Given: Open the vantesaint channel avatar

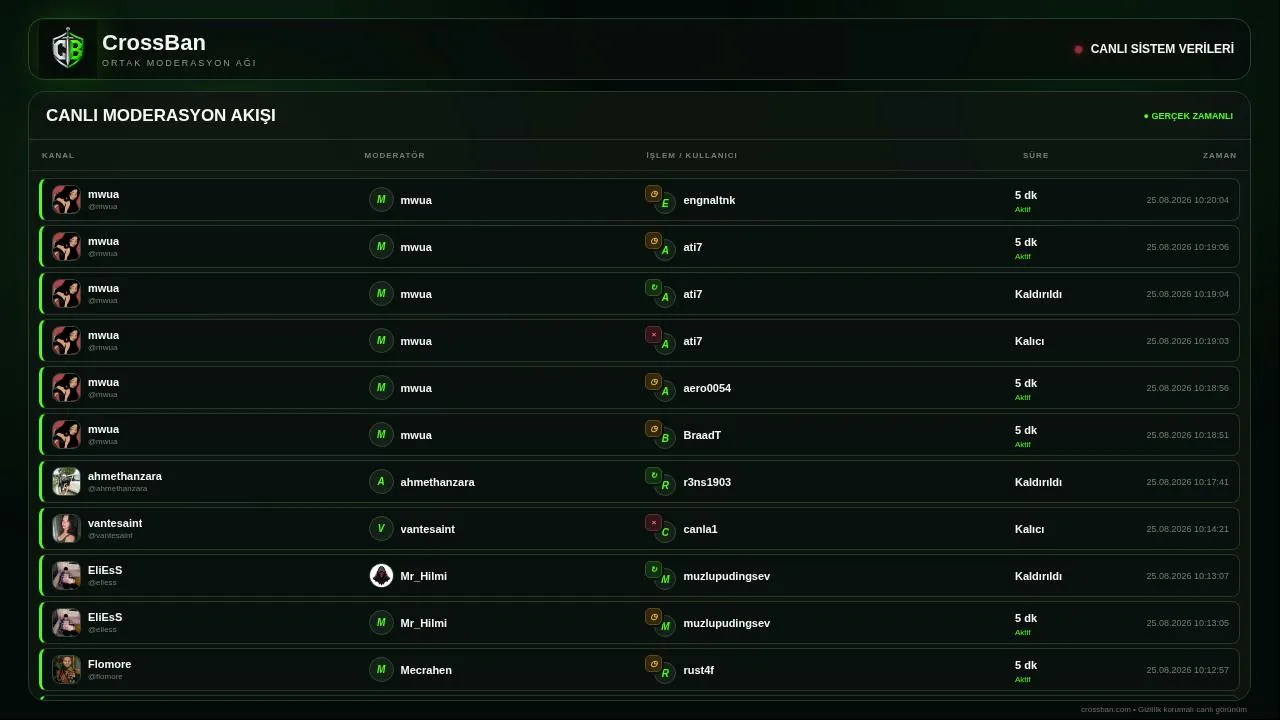Looking at the screenshot, I should pyautogui.click(x=66, y=529).
